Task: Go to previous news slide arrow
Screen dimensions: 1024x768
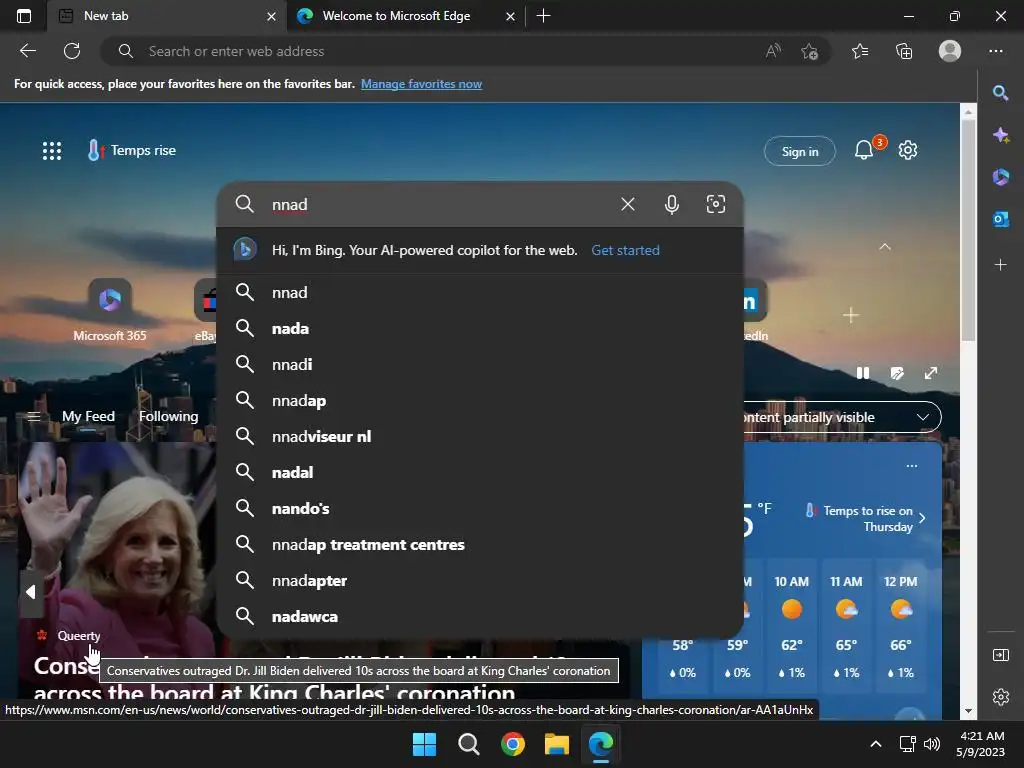Action: coord(31,592)
